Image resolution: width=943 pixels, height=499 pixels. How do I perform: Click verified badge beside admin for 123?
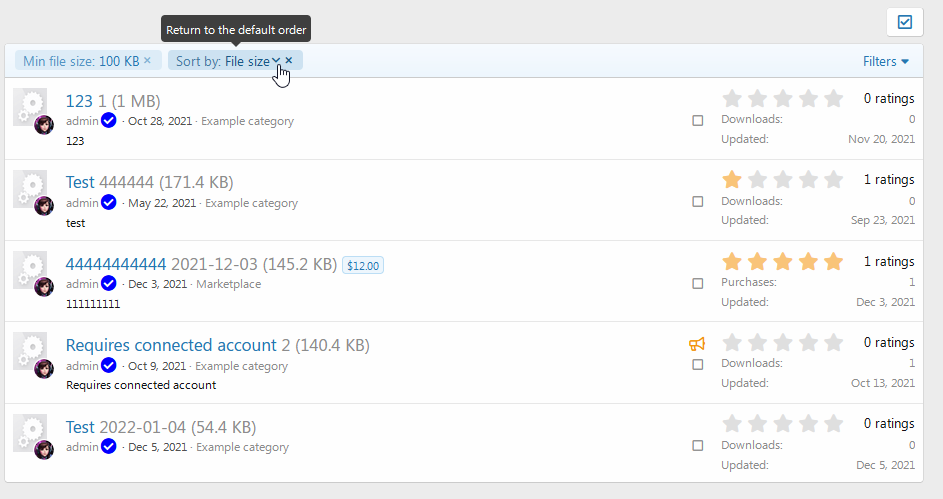point(108,121)
